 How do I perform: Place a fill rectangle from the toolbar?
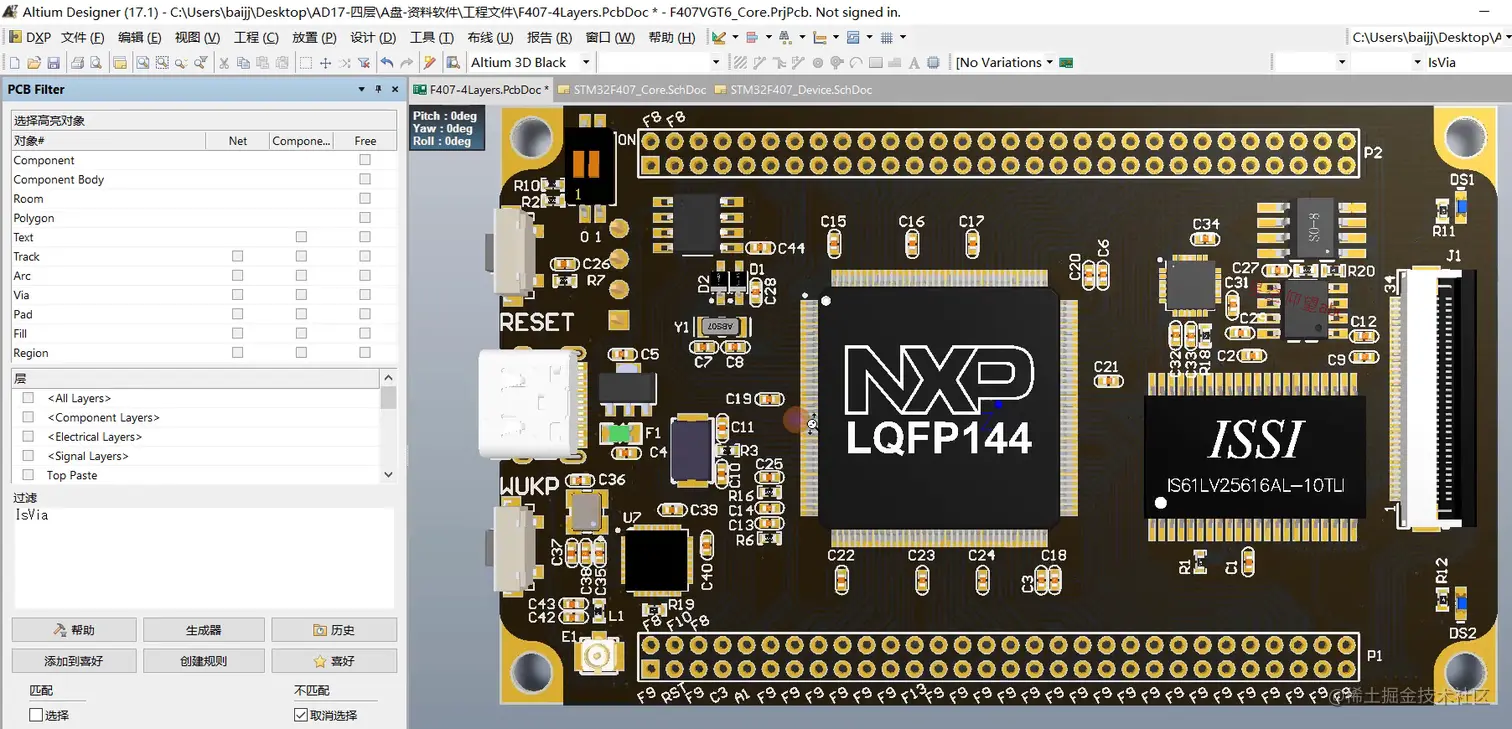tap(876, 62)
